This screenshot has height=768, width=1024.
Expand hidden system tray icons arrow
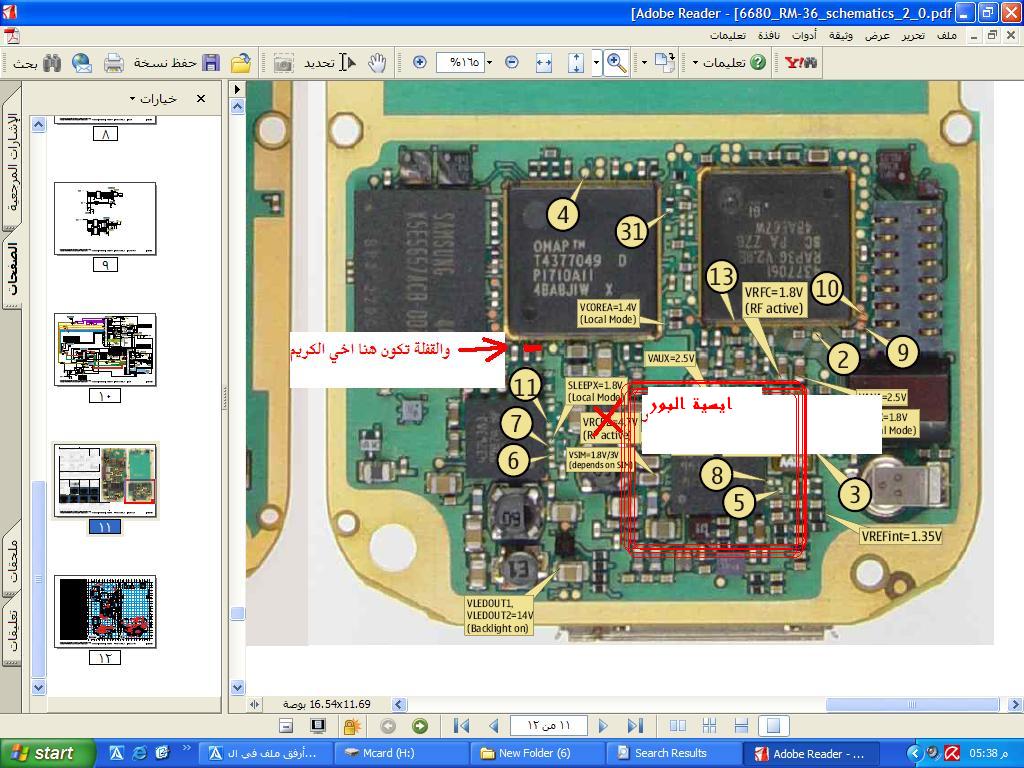915,753
